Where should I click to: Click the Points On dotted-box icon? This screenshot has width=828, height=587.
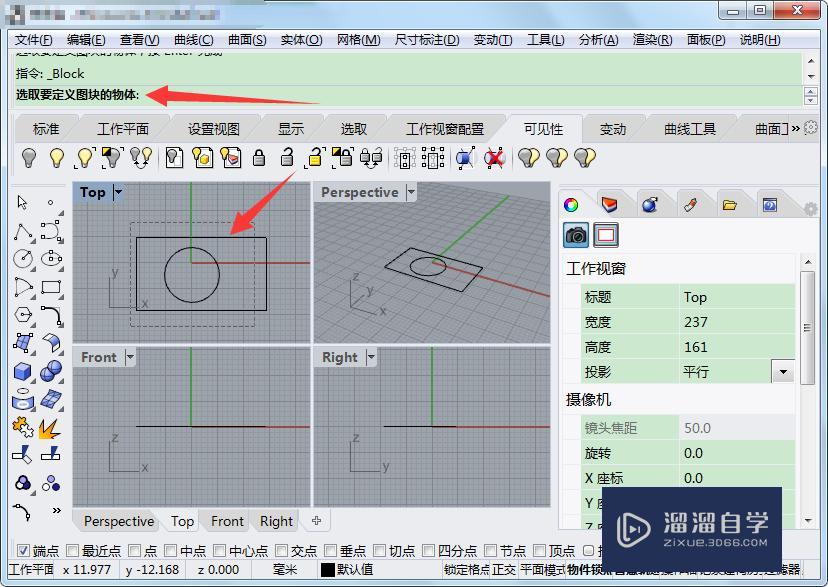tap(404, 158)
